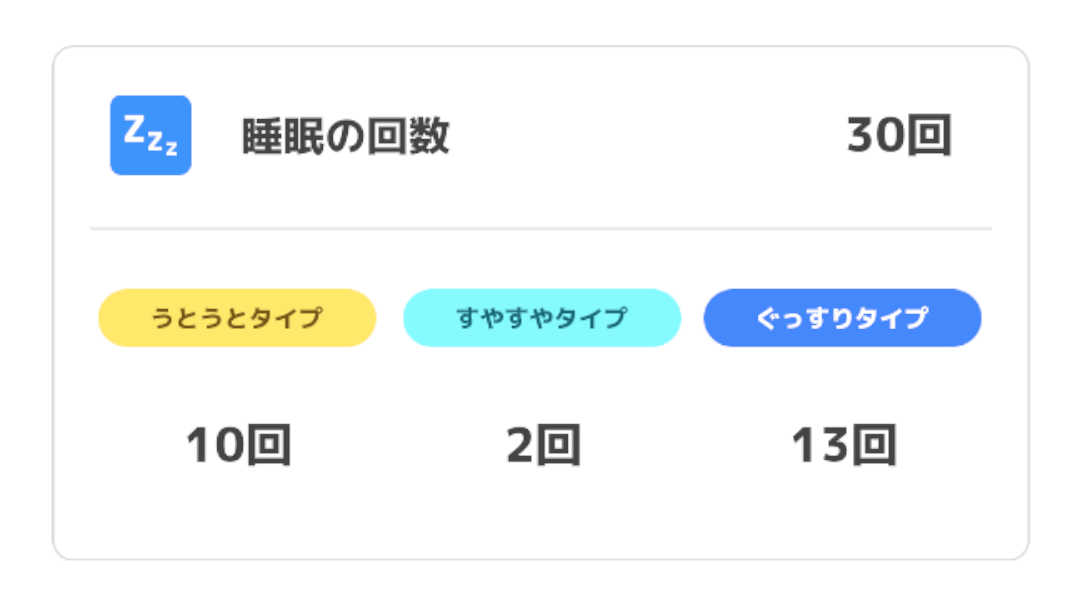Click the smallest z in the sleep icon

click(172, 148)
